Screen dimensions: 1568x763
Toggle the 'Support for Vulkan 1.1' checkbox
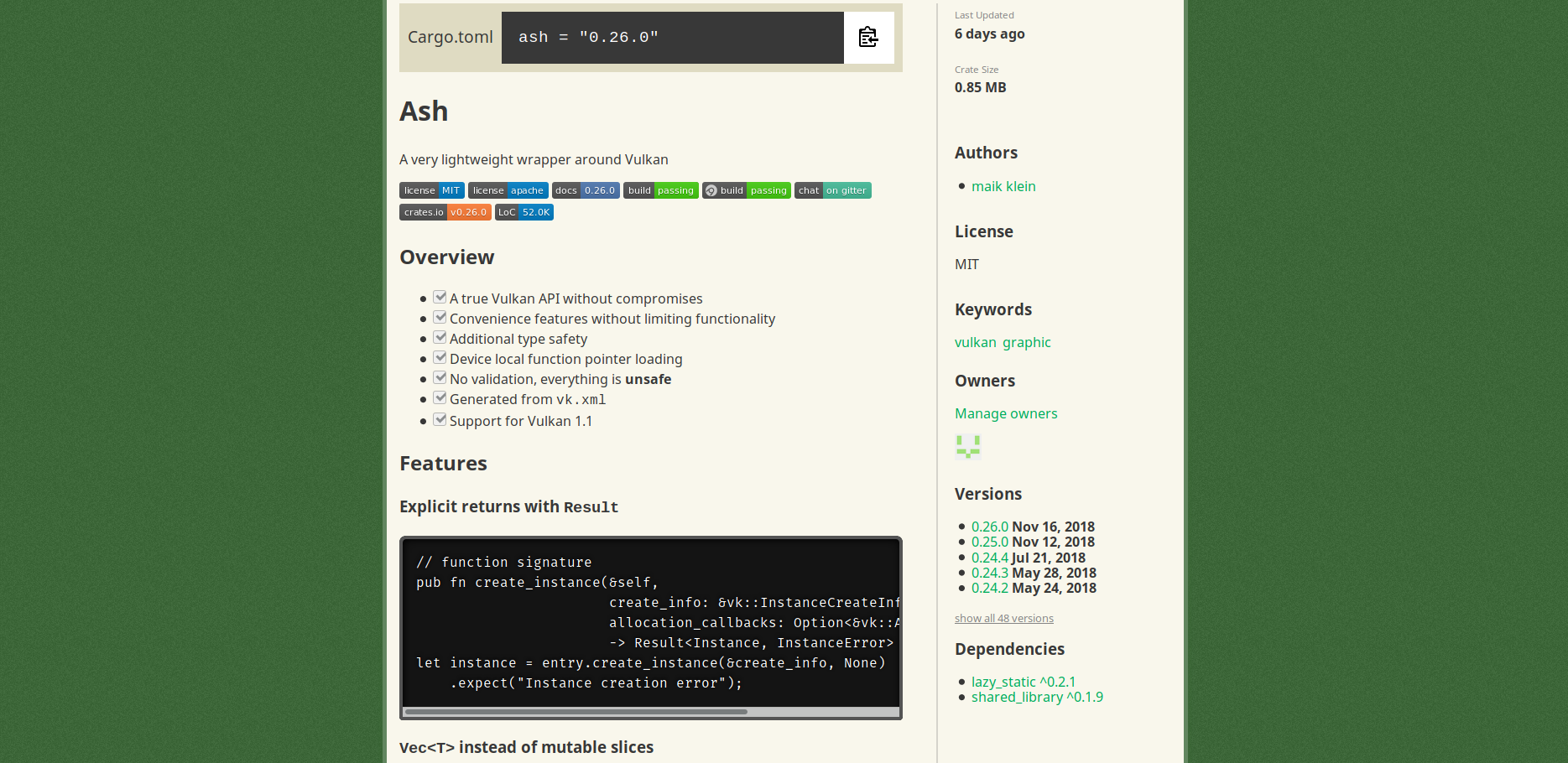click(x=440, y=419)
